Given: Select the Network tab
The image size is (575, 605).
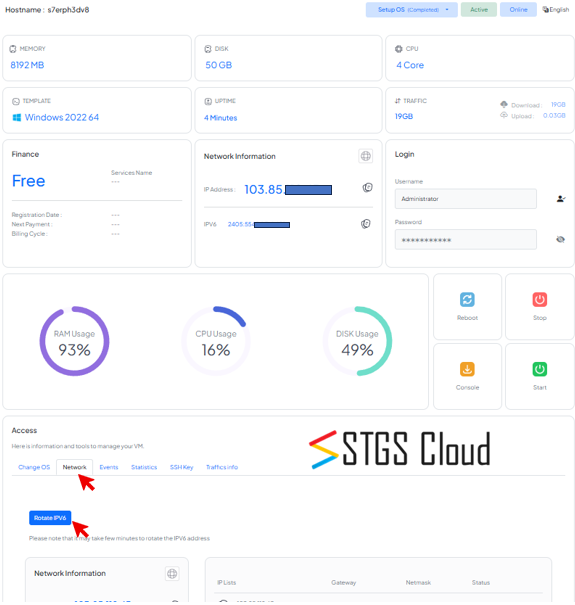Looking at the screenshot, I should 74,467.
